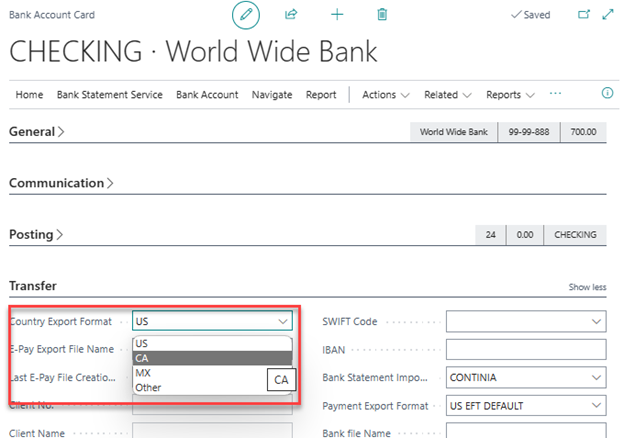Click the trash delete icon
The height and width of the screenshot is (438, 624).
pyautogui.click(x=382, y=15)
